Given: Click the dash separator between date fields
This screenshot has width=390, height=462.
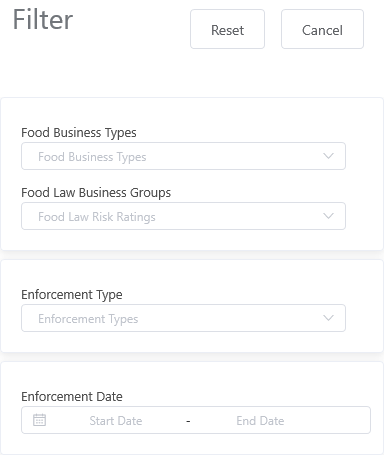Looking at the screenshot, I should (x=188, y=421).
